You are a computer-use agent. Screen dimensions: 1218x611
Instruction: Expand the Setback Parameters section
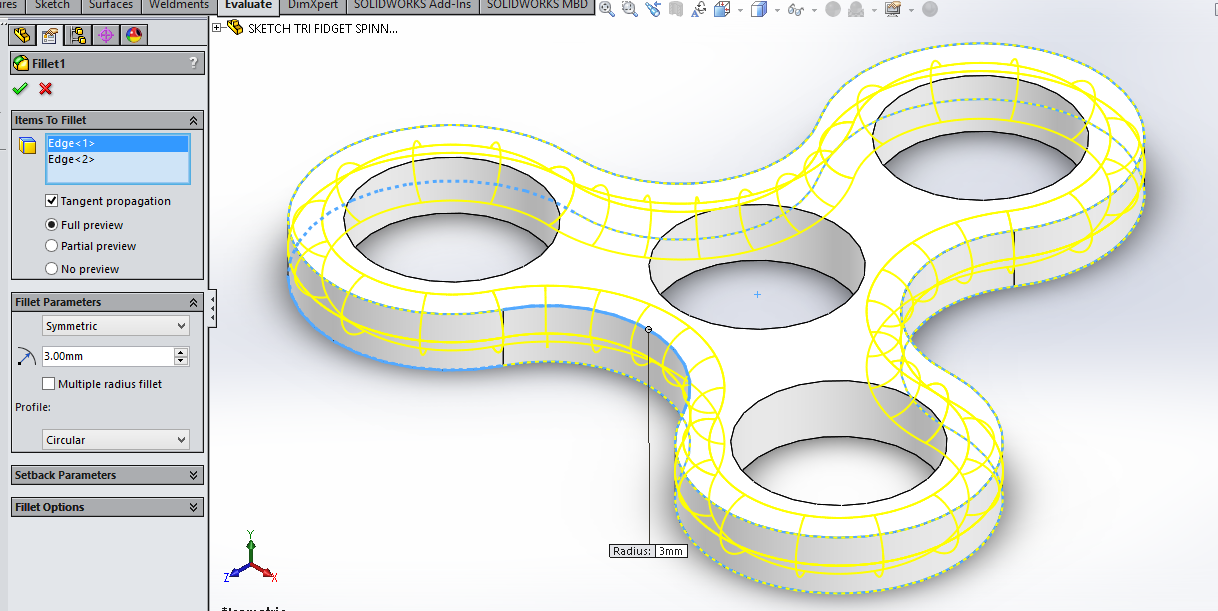point(107,475)
